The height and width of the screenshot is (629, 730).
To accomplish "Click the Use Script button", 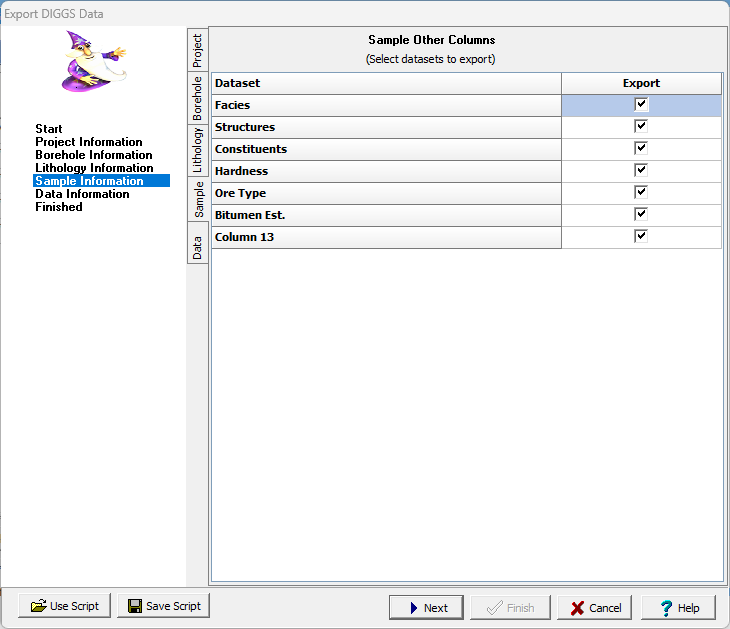I will point(64,606).
